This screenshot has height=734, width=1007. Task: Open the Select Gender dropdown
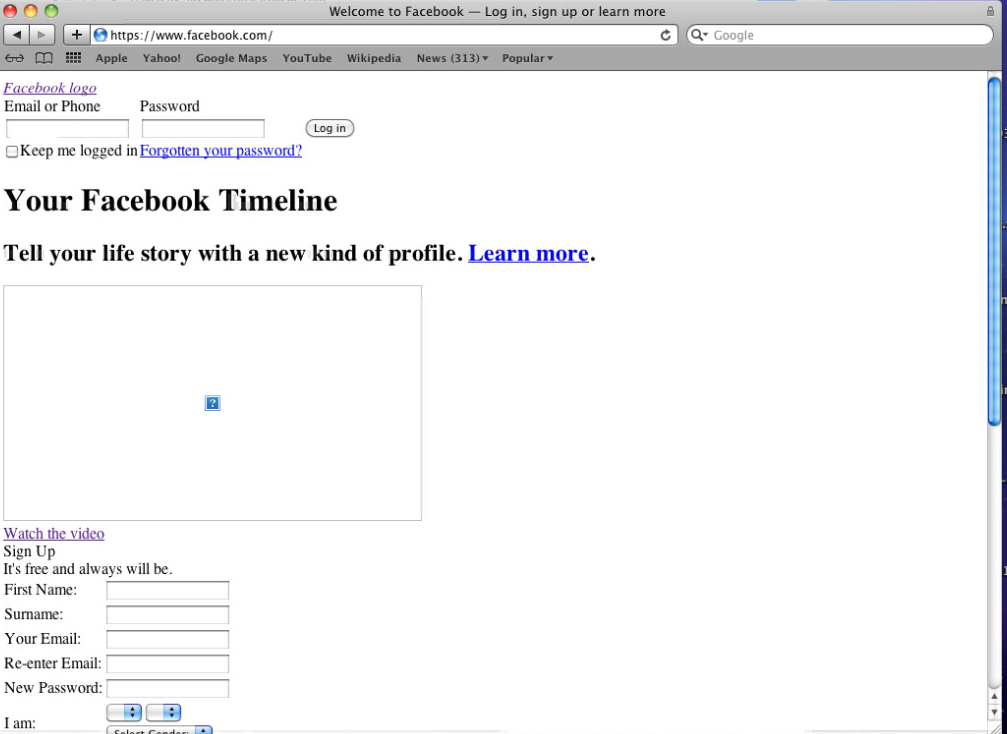pos(159,730)
